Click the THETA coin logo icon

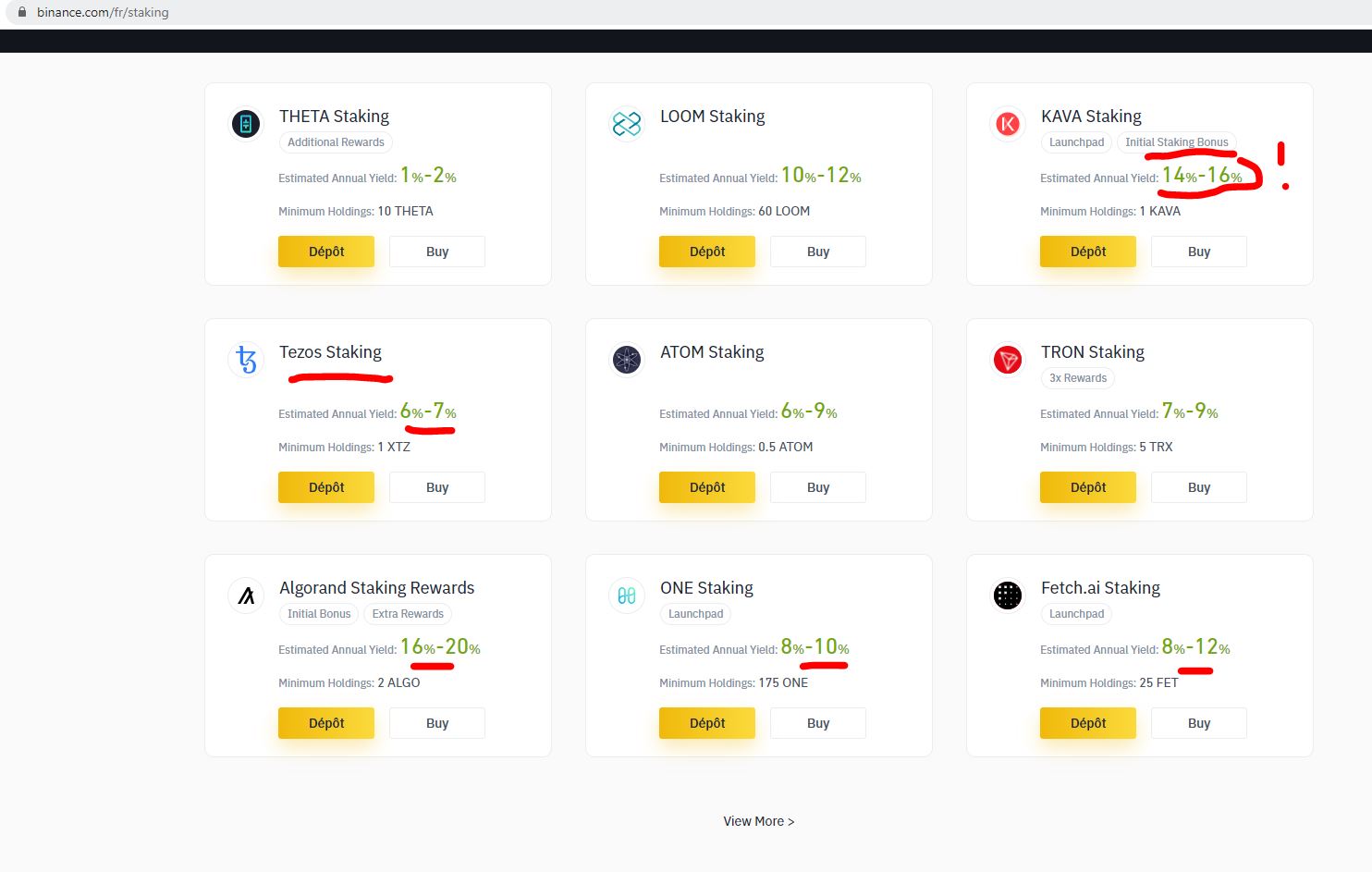(x=246, y=124)
